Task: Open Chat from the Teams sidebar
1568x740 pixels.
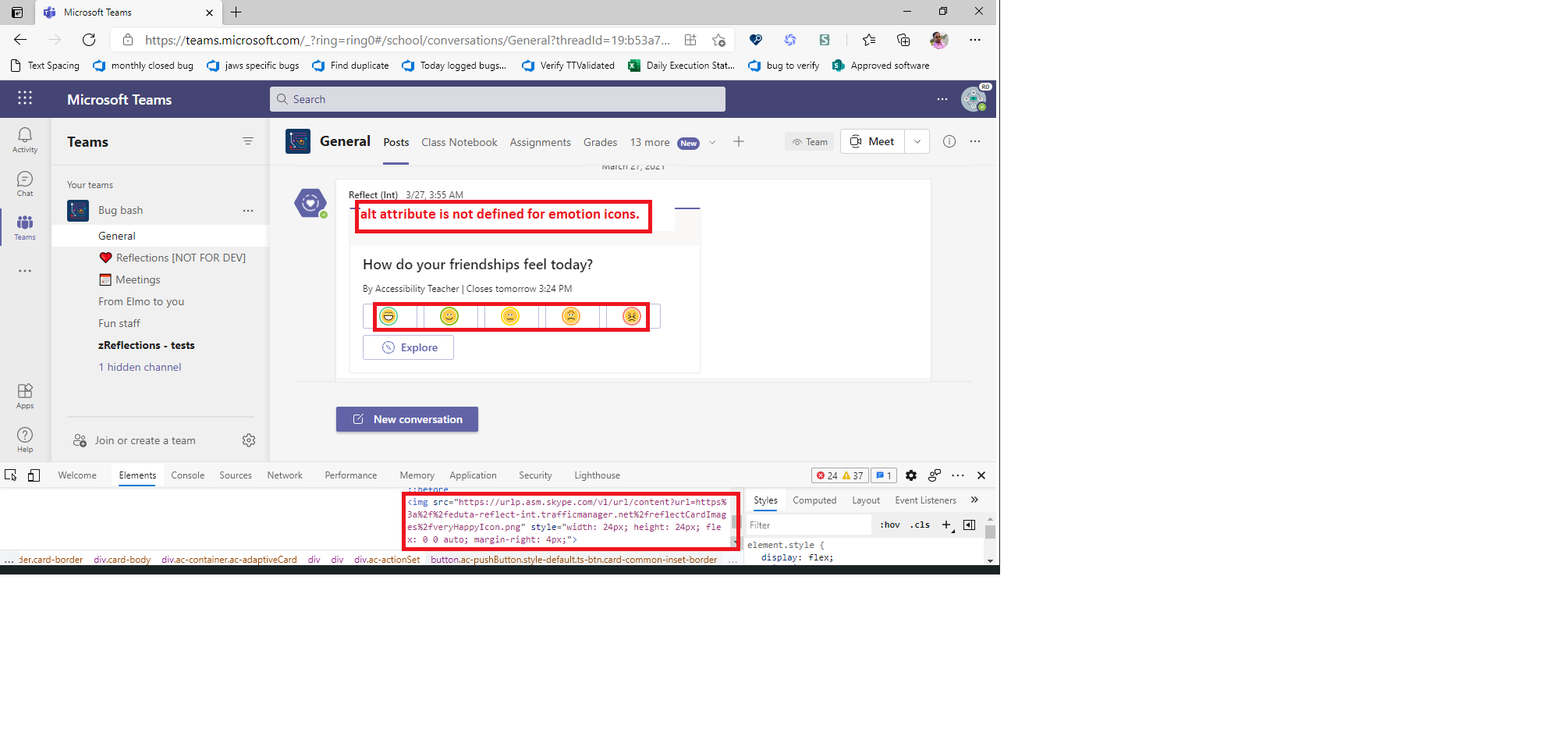Action: click(x=24, y=182)
